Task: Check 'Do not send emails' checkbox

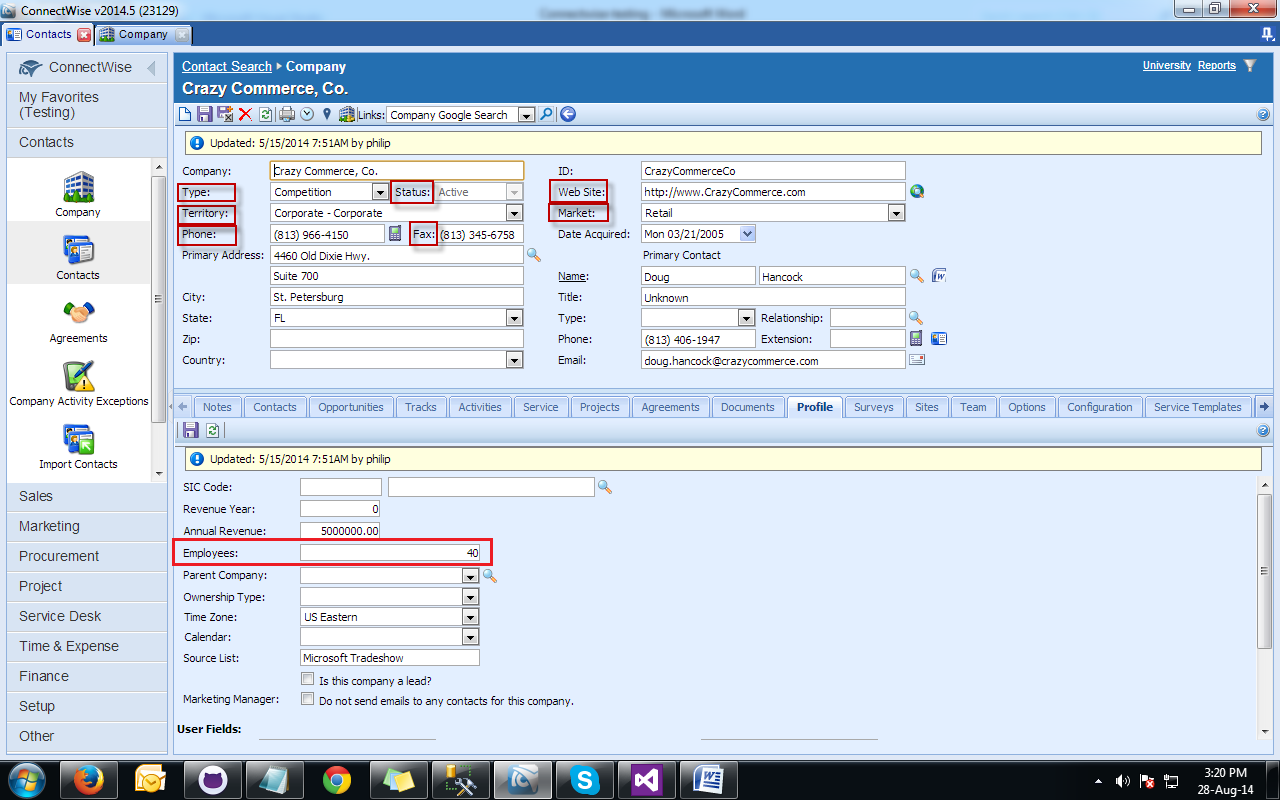Action: pos(308,700)
